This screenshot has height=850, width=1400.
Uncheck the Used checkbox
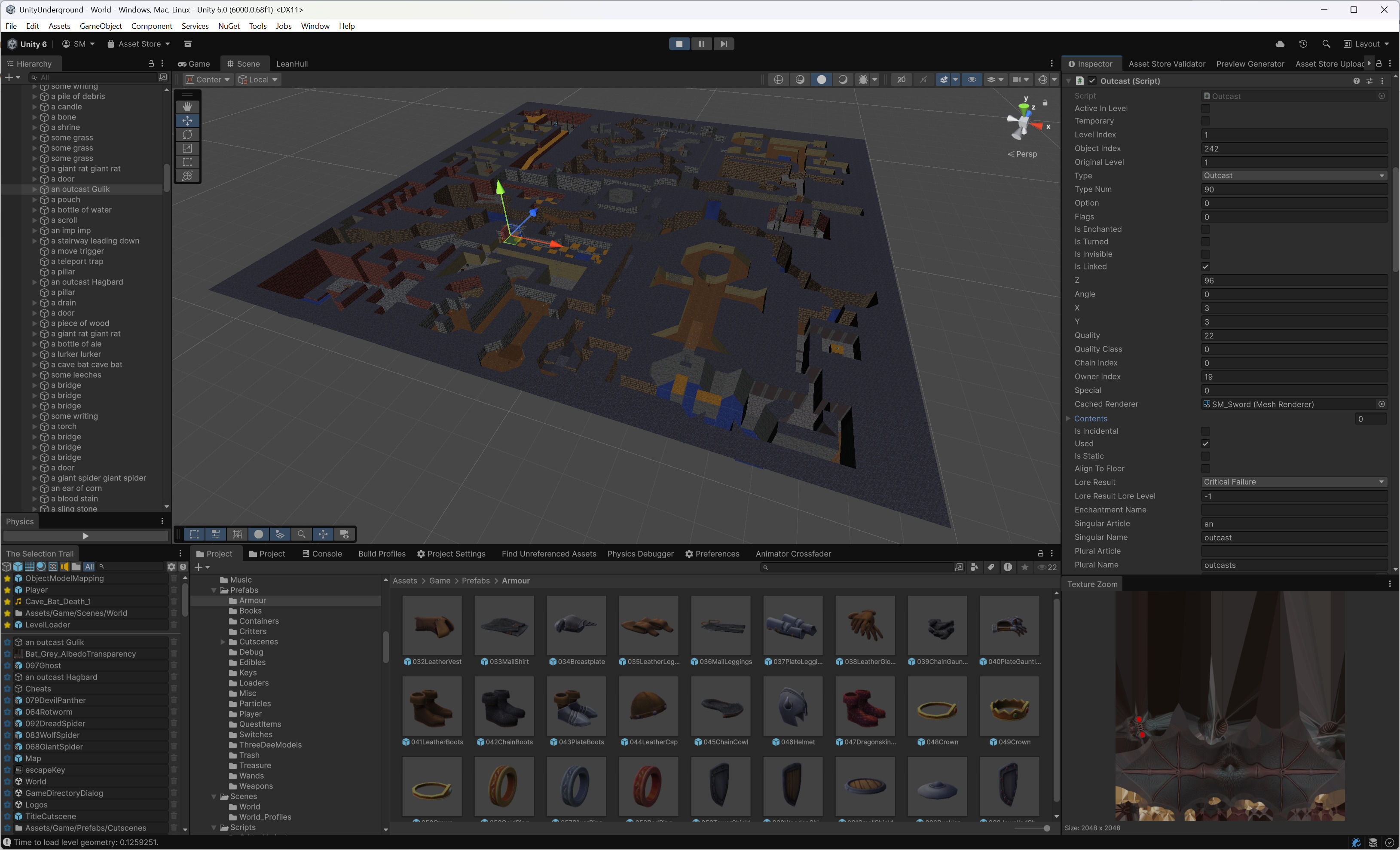tap(1205, 444)
